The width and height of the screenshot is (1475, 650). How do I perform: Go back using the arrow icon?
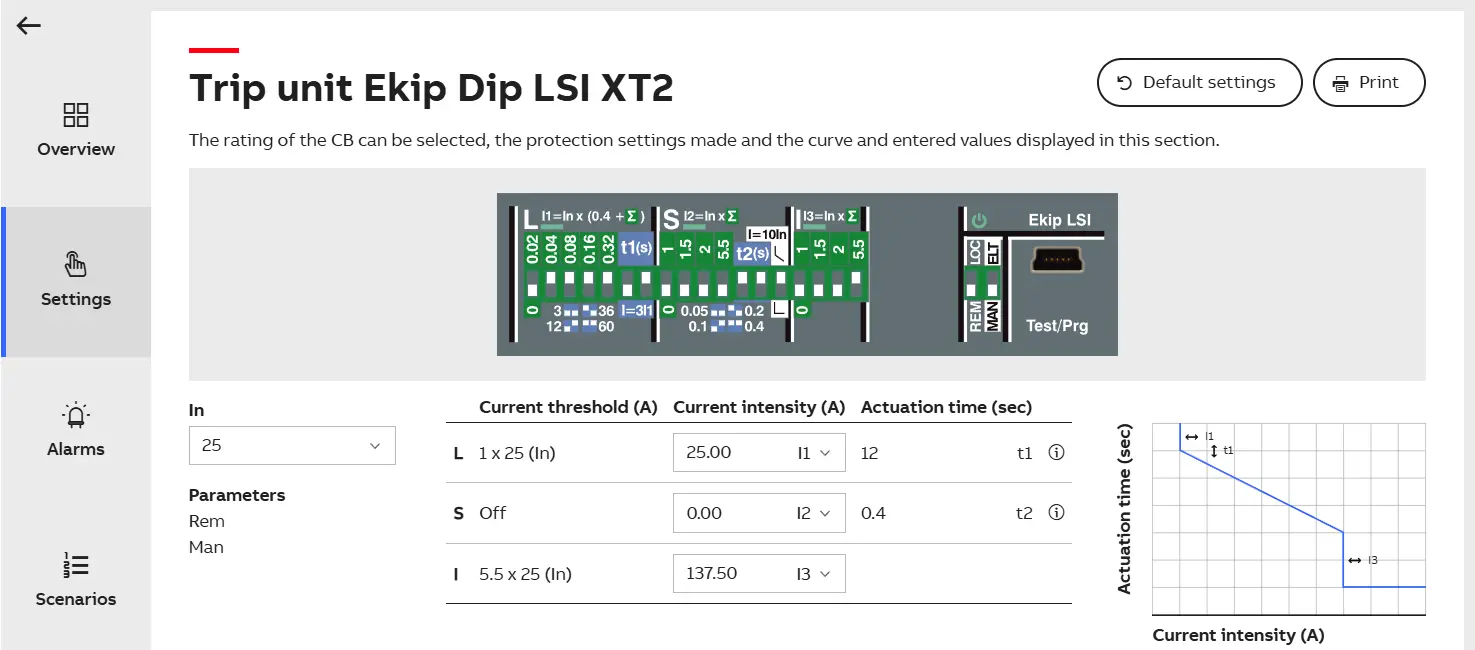point(29,26)
